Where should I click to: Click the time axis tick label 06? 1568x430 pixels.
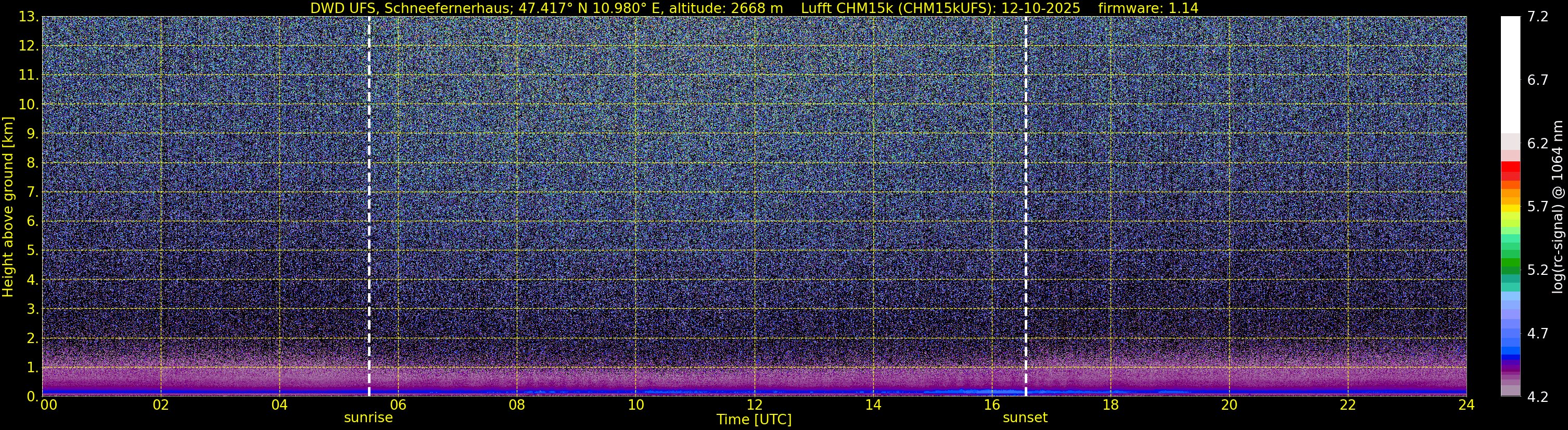point(398,406)
